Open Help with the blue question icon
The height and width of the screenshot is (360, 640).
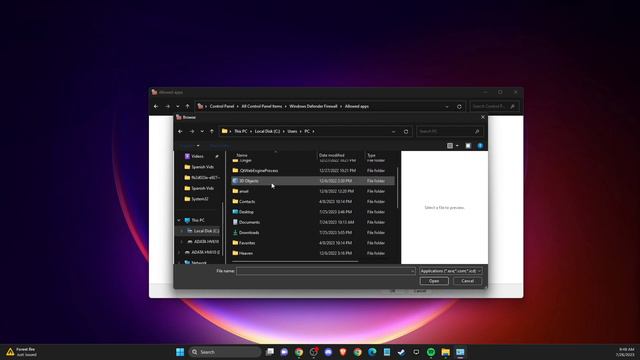pyautogui.click(x=480, y=146)
